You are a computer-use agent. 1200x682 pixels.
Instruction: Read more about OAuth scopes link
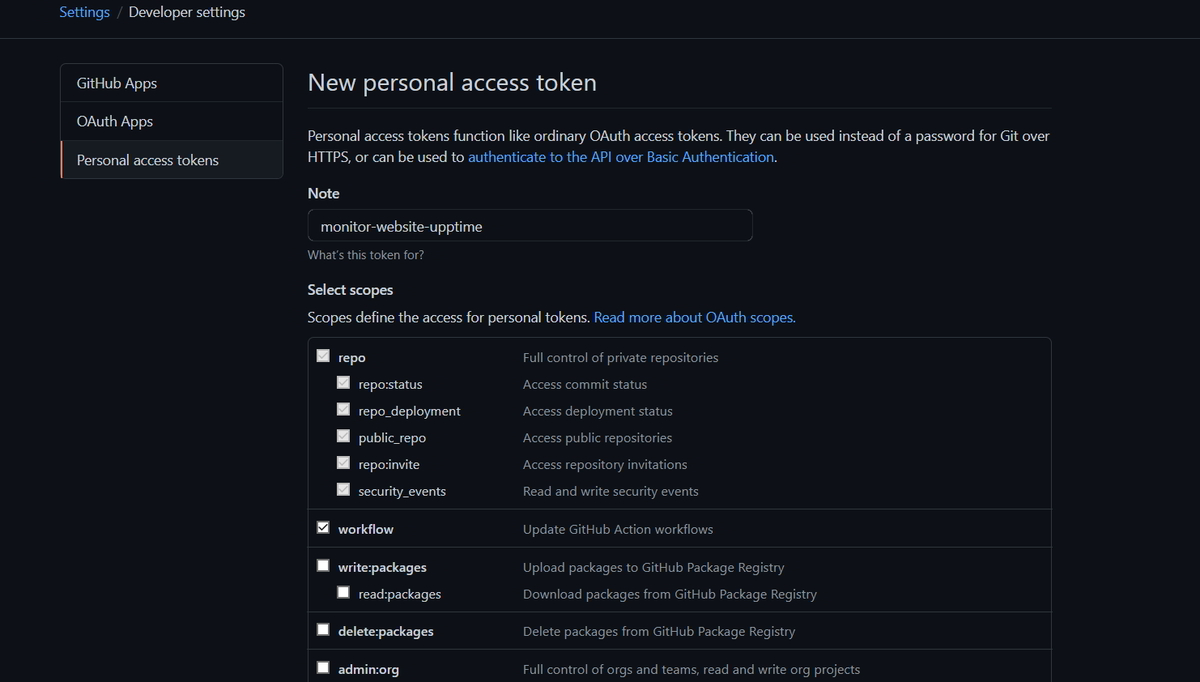[694, 317]
